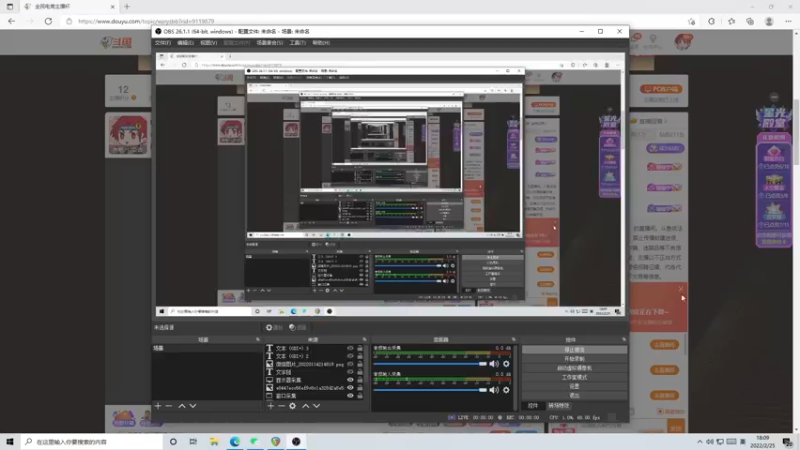
Task: Move scene down with Scenes panel down arrow
Action: click(193, 406)
